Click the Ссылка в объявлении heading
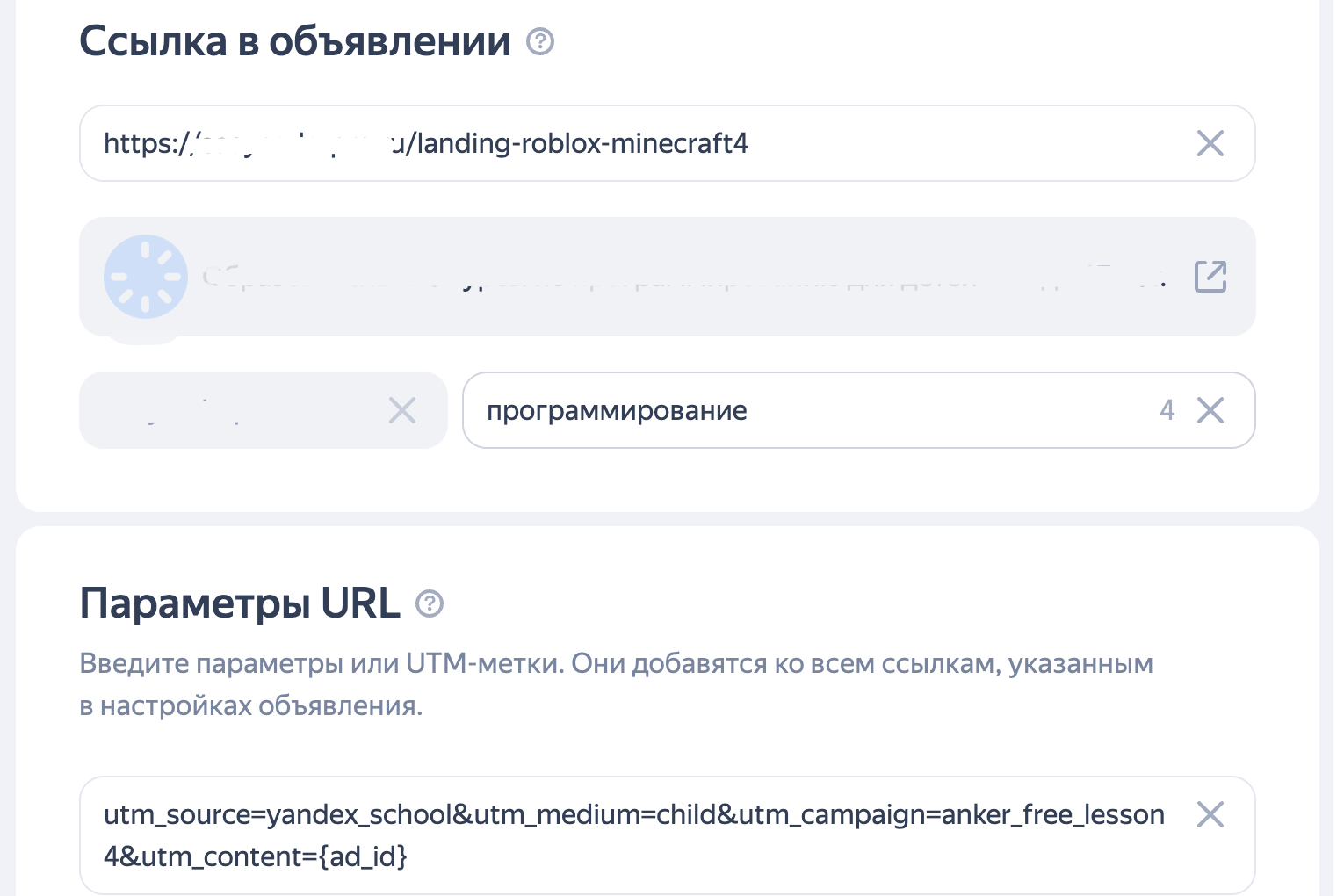Screen dimensions: 1344x896 pyautogui.click(x=295, y=41)
